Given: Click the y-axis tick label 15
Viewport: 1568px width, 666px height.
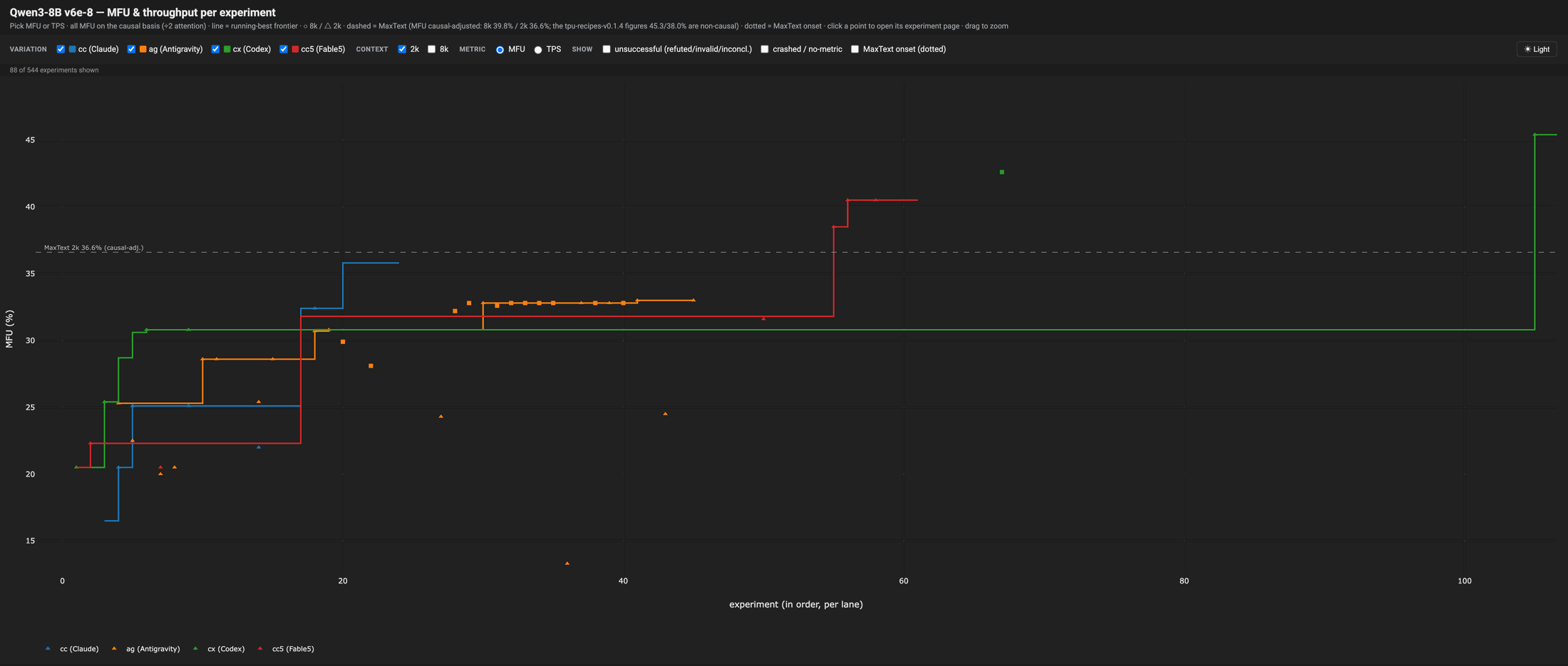Looking at the screenshot, I should coord(30,541).
